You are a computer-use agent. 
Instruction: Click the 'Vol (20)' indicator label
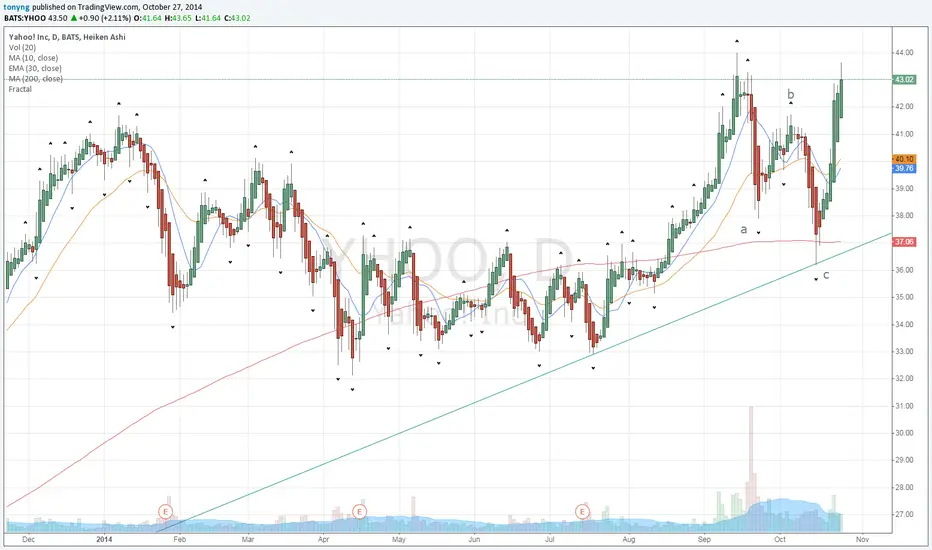[x=22, y=48]
